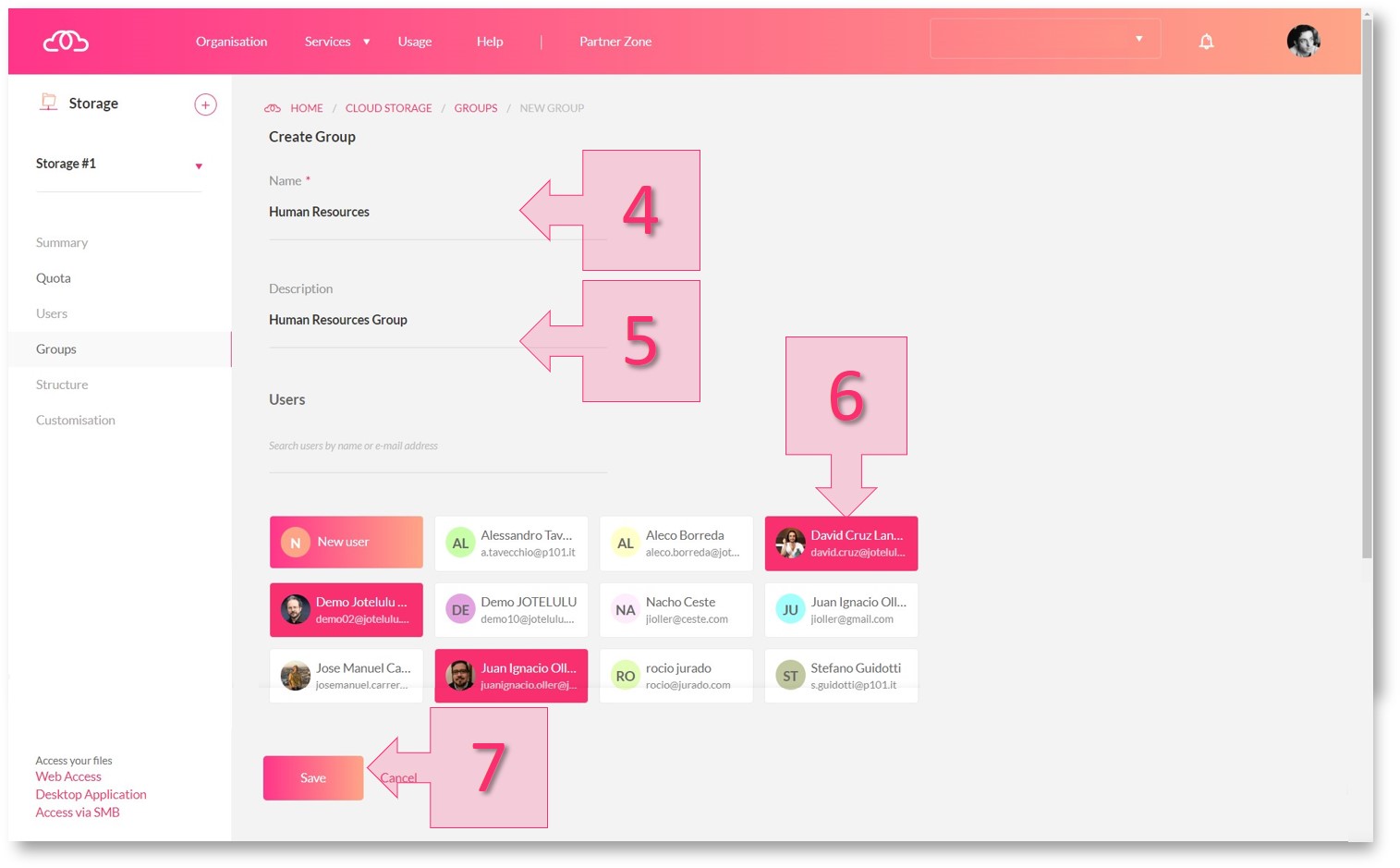Click the New user avatar icon
The image size is (1400, 868).
[x=295, y=543]
